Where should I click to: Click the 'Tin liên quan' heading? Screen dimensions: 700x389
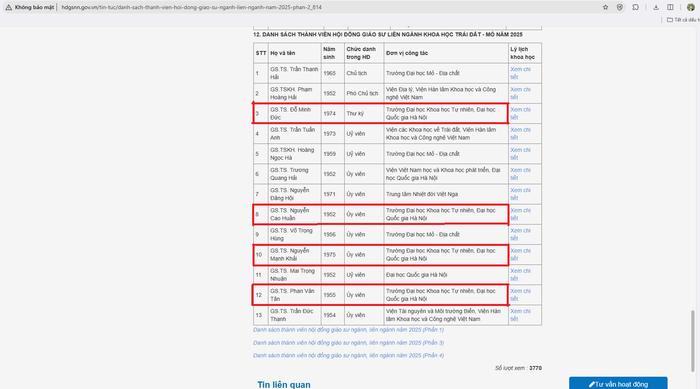(x=283, y=385)
